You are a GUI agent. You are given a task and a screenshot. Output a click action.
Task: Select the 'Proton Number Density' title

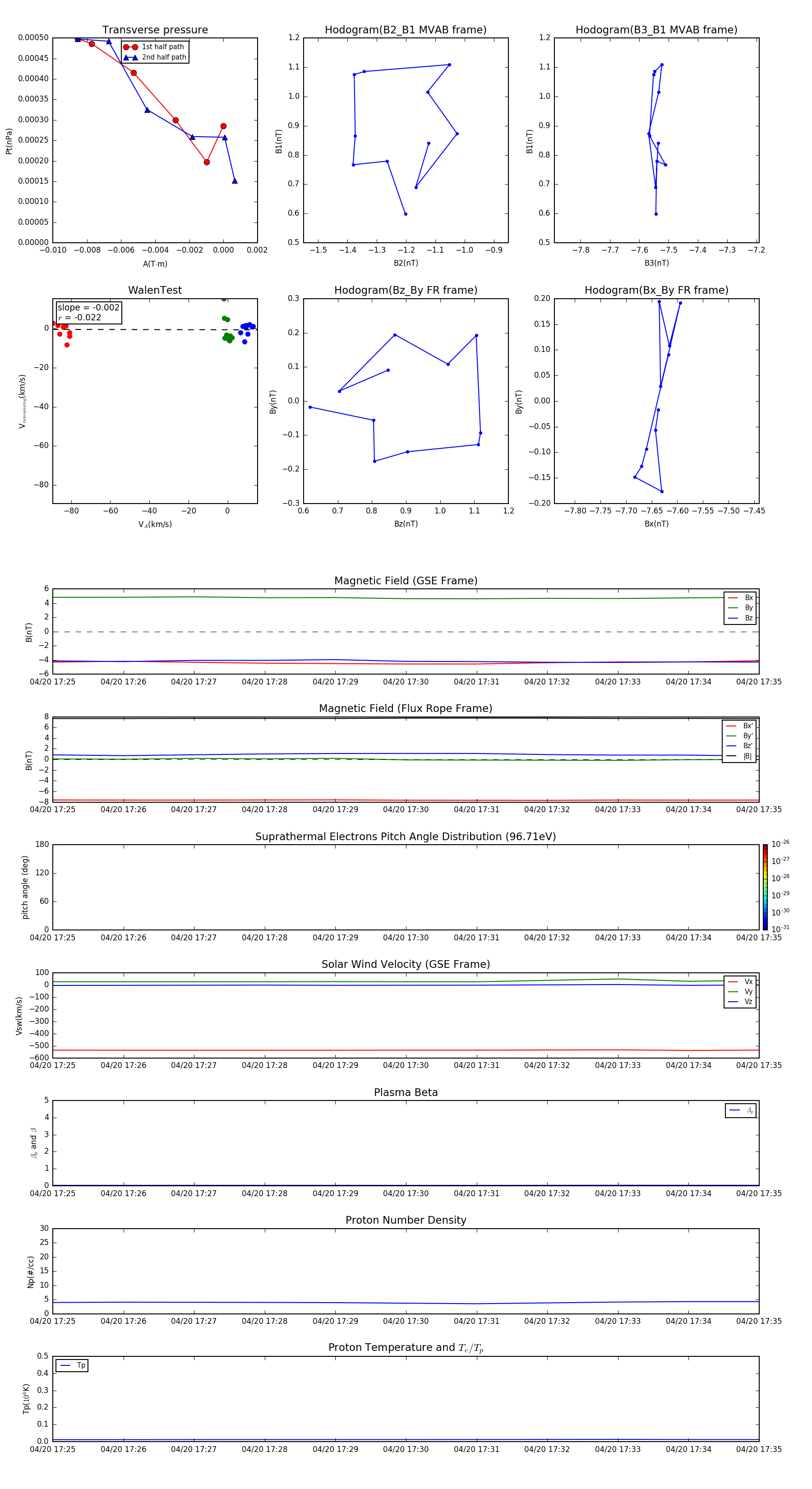(x=406, y=1220)
